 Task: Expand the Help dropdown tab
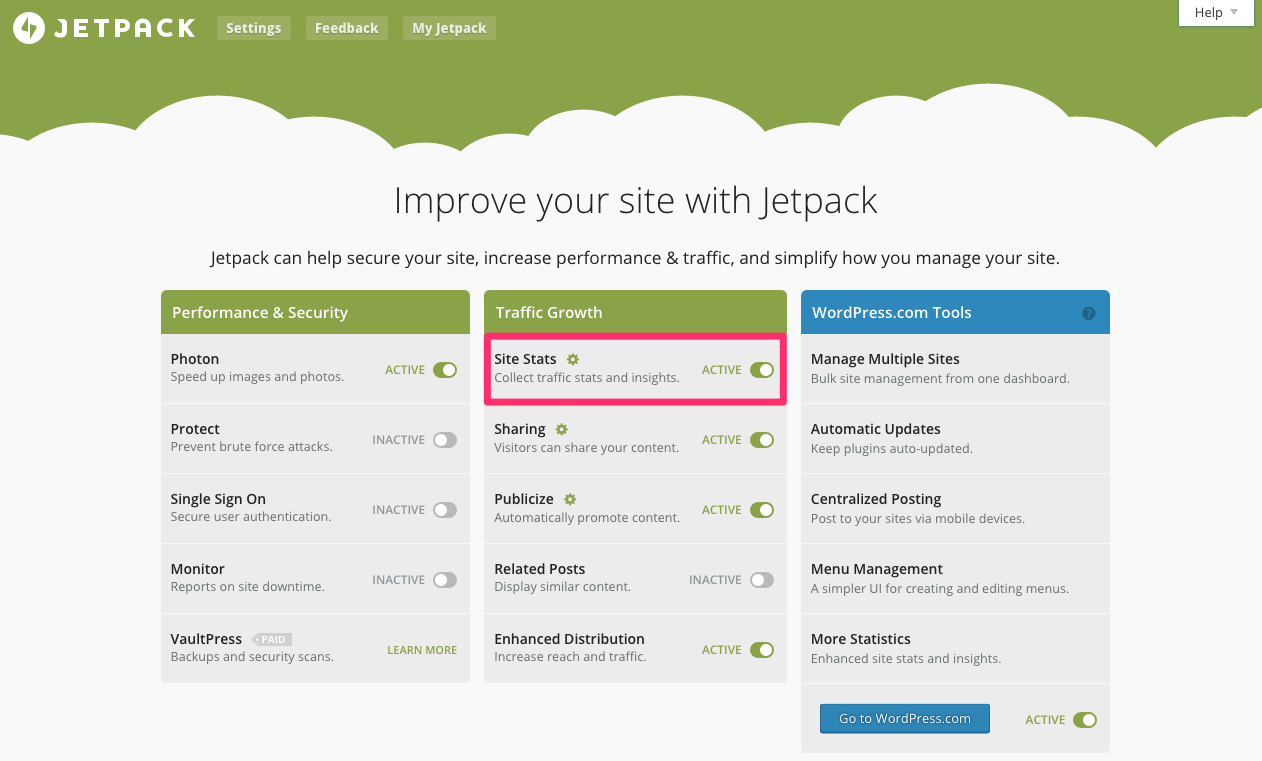[1216, 13]
